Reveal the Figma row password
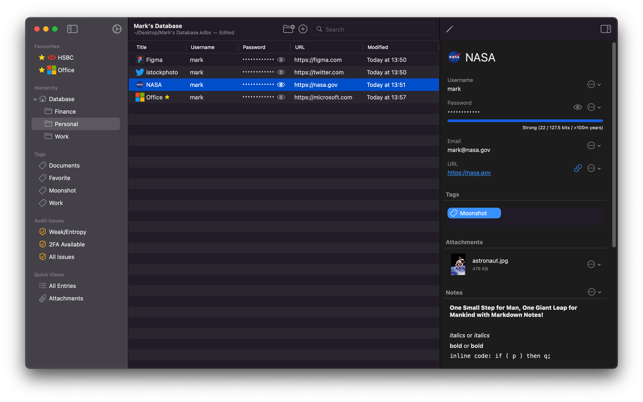Image resolution: width=643 pixels, height=402 pixels. [281, 60]
